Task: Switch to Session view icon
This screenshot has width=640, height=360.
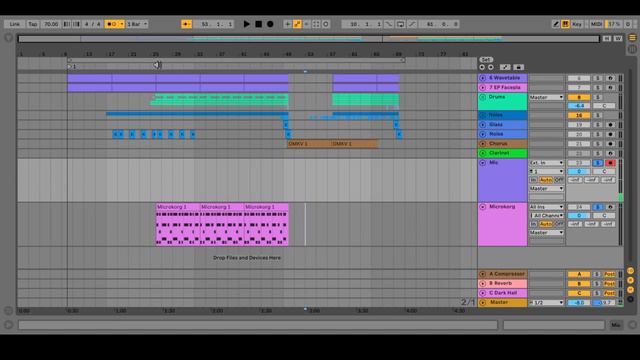Action: [632, 49]
